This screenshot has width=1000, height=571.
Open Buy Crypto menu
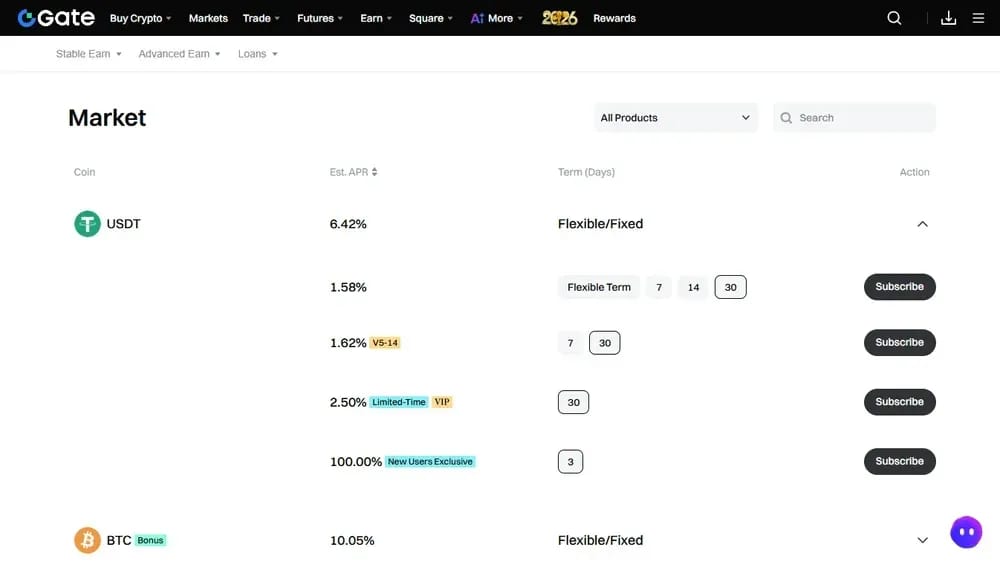140,18
